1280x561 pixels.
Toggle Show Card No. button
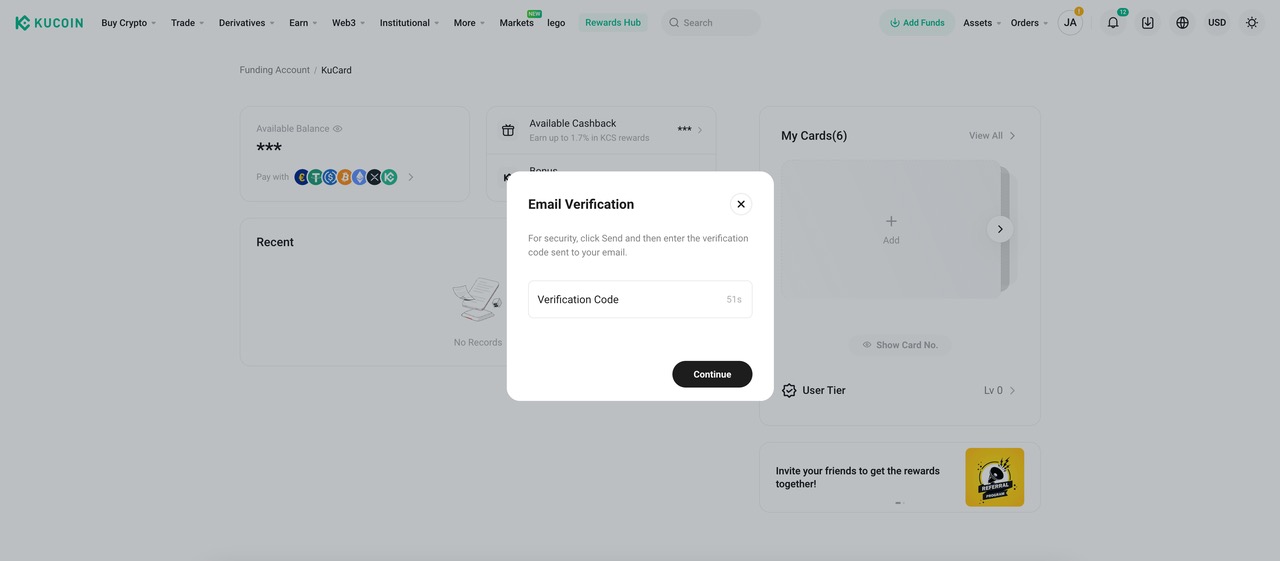(900, 345)
